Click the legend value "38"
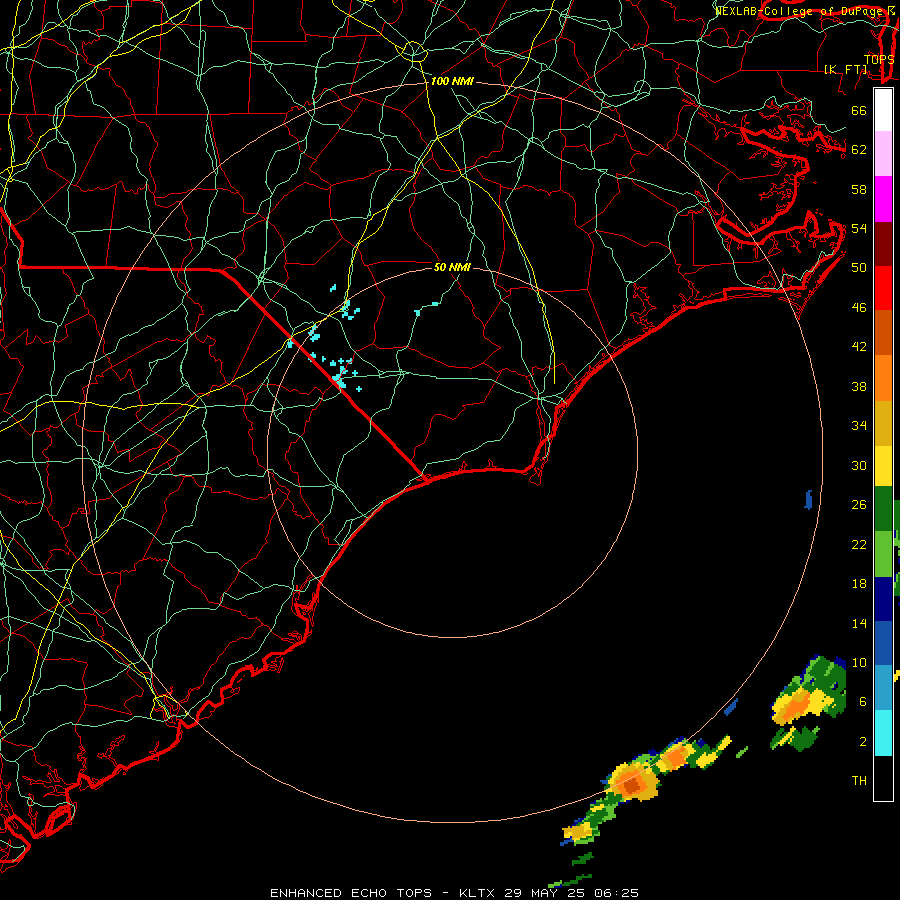Screen dimensions: 900x900 (x=859, y=387)
